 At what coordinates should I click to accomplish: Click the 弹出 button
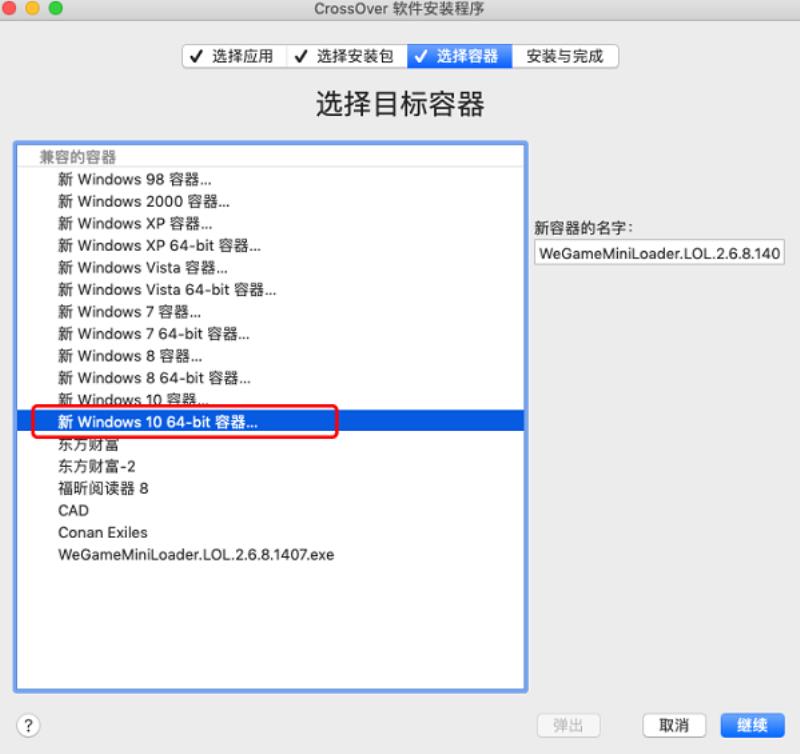pos(568,725)
